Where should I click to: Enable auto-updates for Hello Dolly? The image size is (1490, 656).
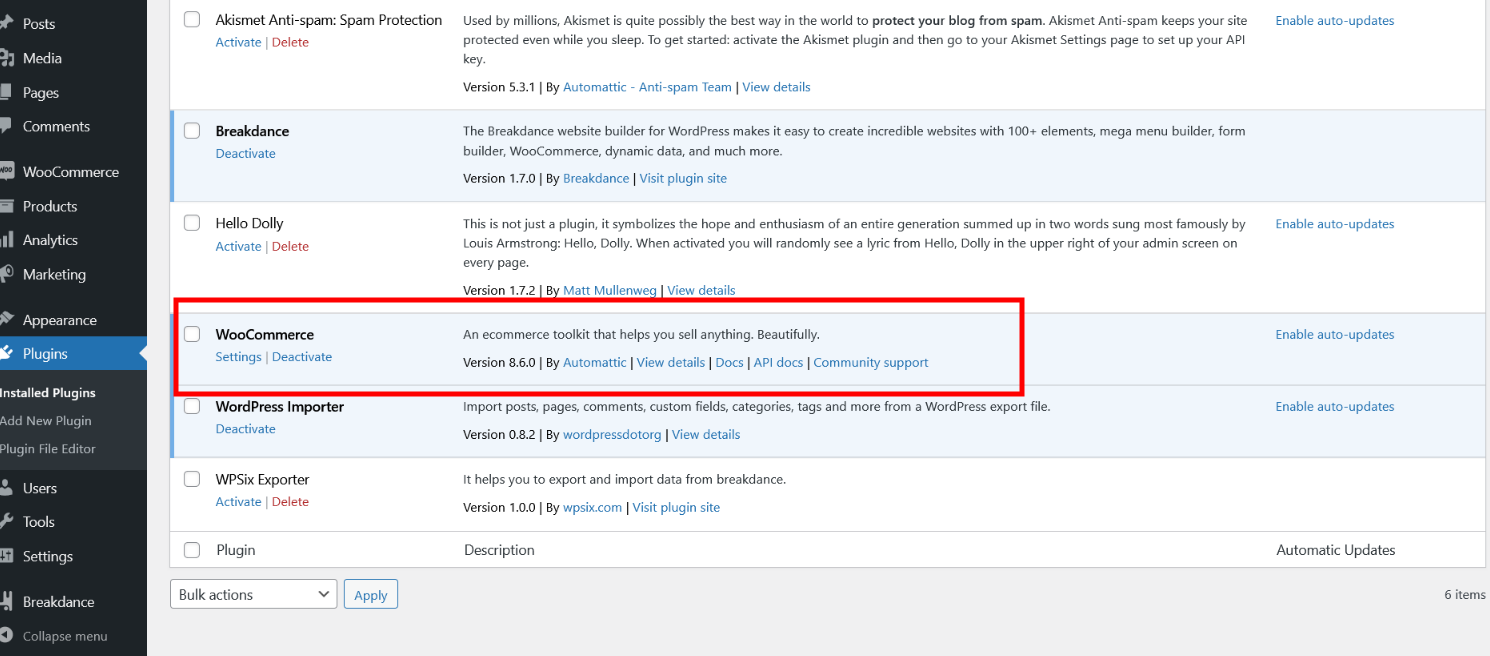(1334, 224)
